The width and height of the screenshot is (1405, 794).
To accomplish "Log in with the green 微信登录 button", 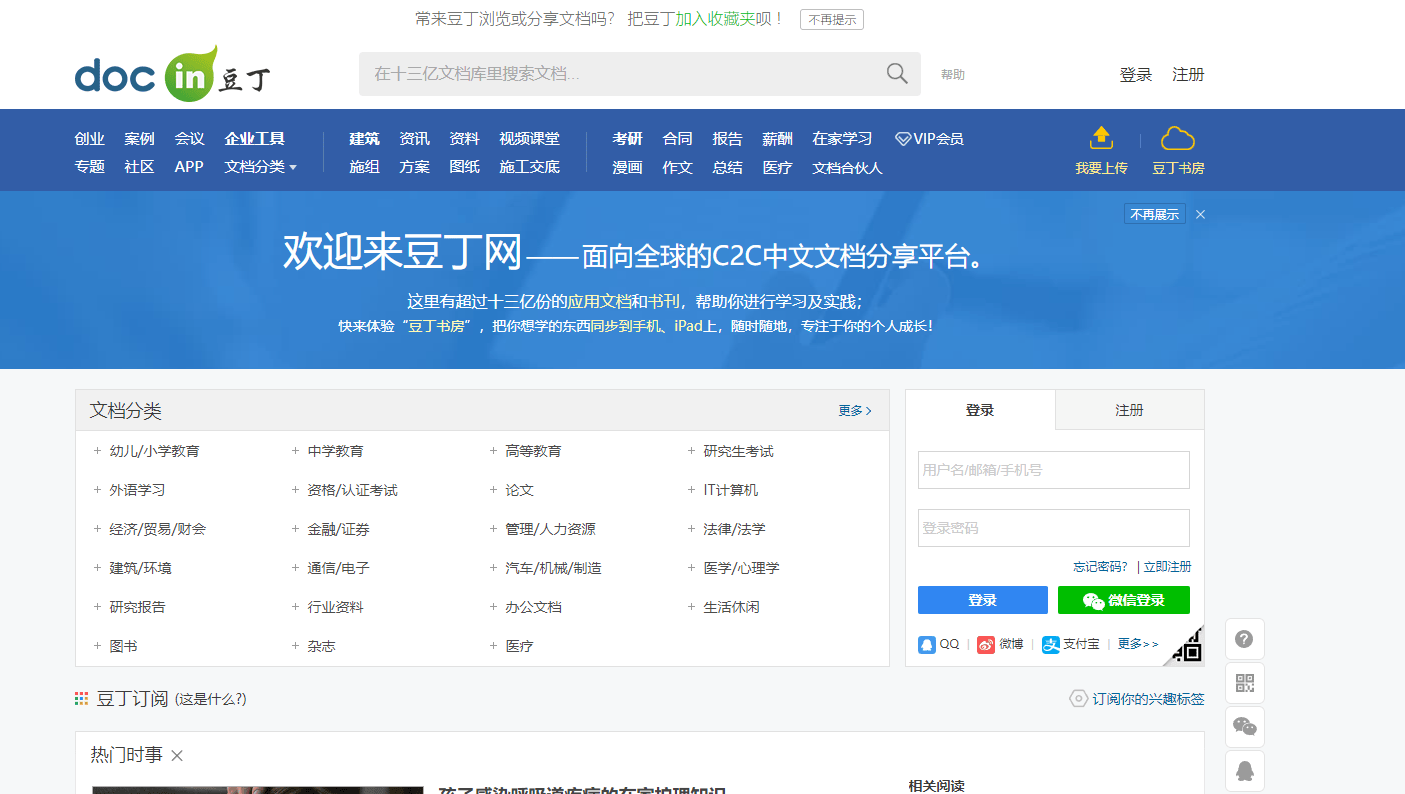I will (x=1123, y=599).
